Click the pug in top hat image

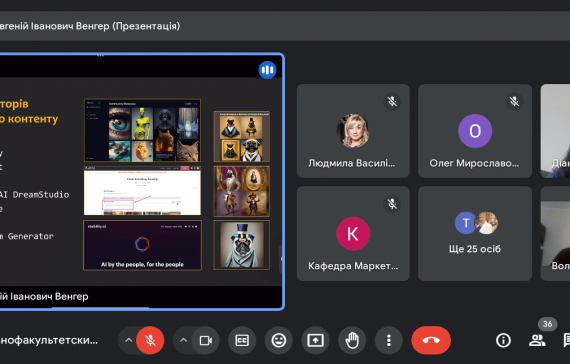(241, 245)
